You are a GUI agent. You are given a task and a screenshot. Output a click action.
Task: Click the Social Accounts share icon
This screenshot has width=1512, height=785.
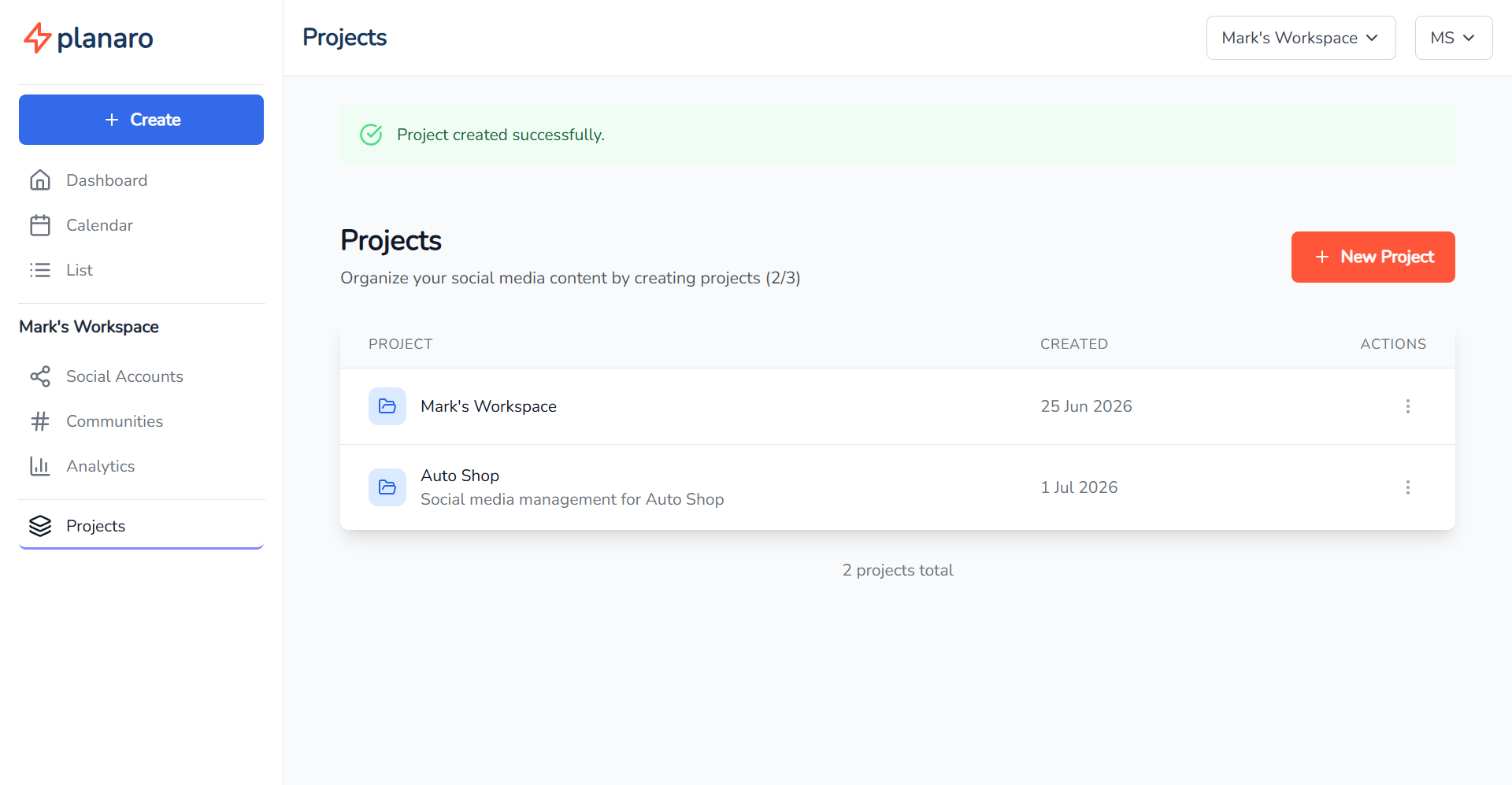tap(40, 376)
